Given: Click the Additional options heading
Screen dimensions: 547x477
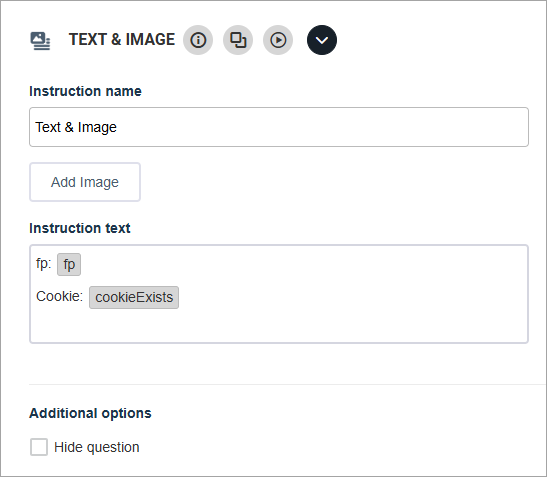Looking at the screenshot, I should click(90, 413).
